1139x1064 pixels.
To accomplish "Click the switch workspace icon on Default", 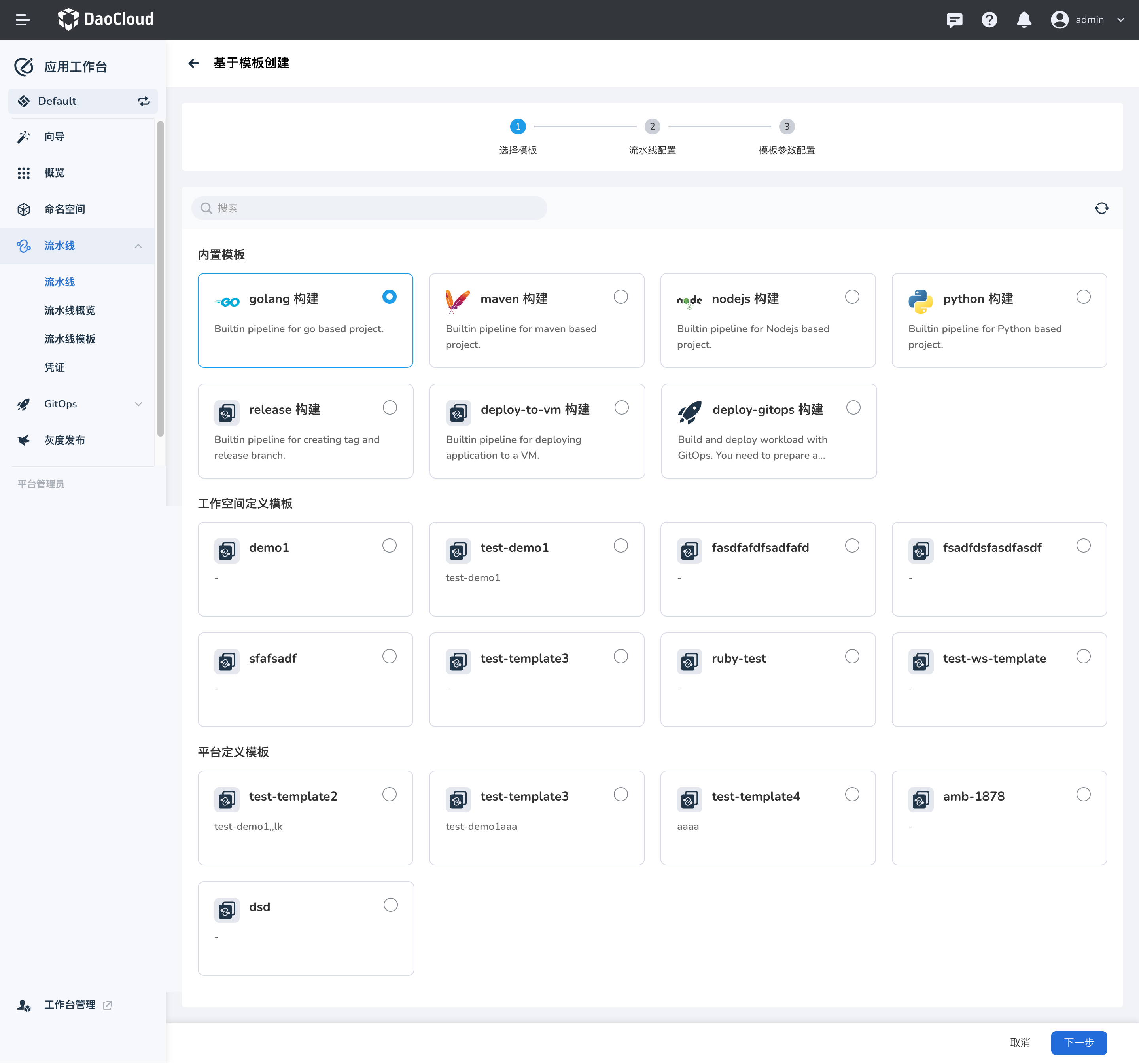I will click(144, 101).
